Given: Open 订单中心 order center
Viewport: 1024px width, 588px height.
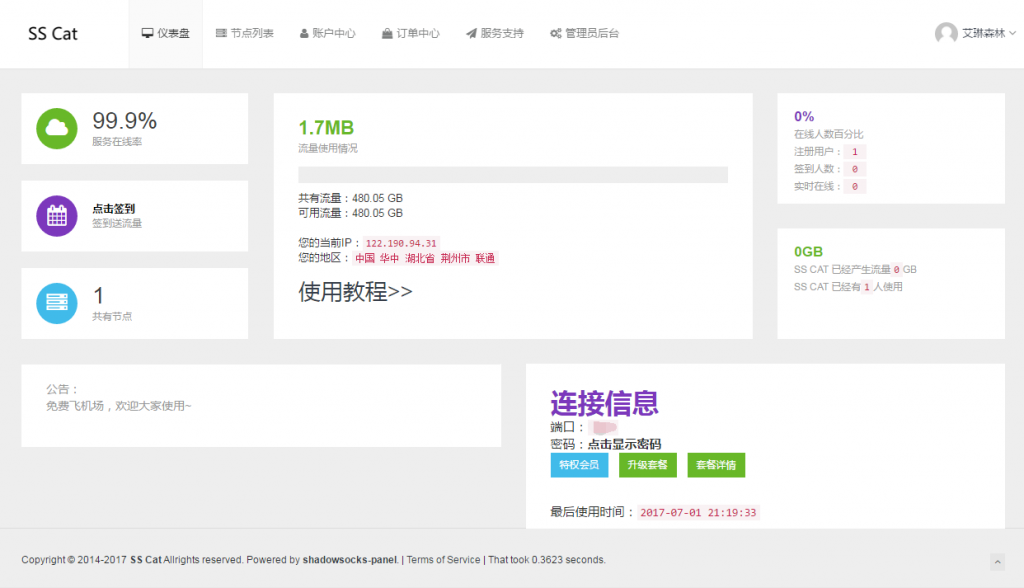Looking at the screenshot, I should (410, 33).
